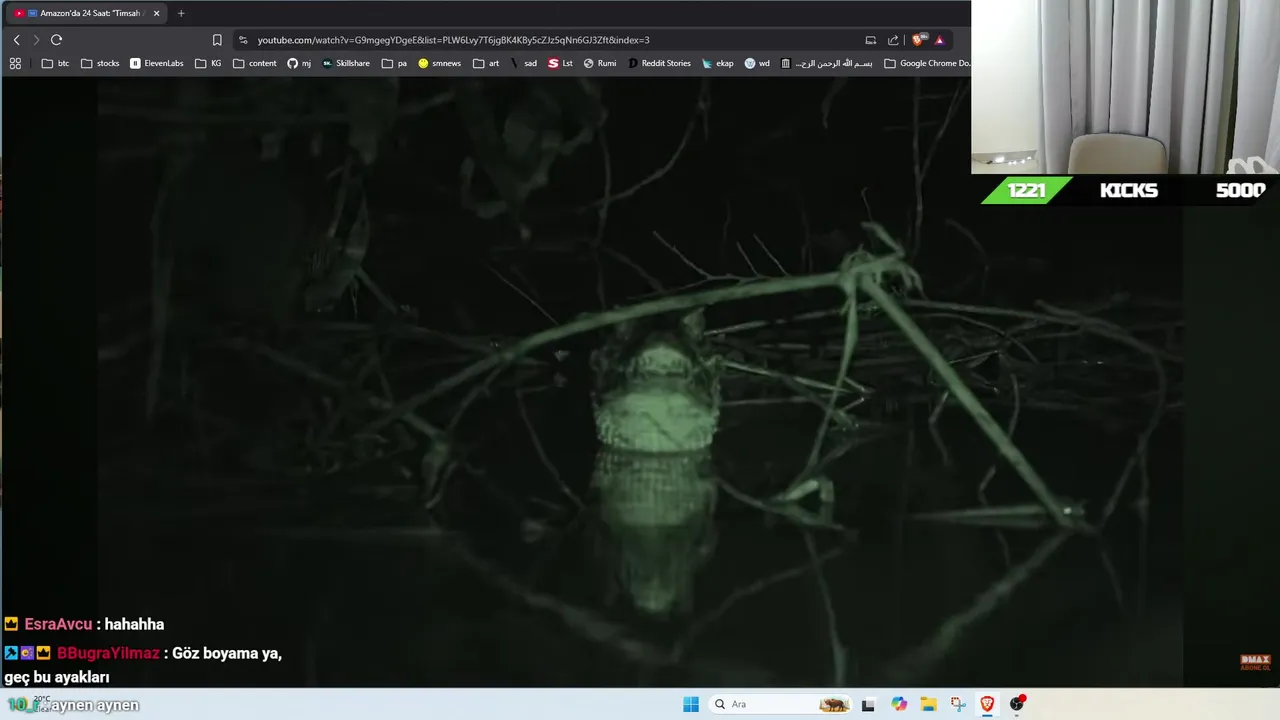Open the ekap bookmark
Image resolution: width=1280 pixels, height=720 pixels.
[718, 63]
